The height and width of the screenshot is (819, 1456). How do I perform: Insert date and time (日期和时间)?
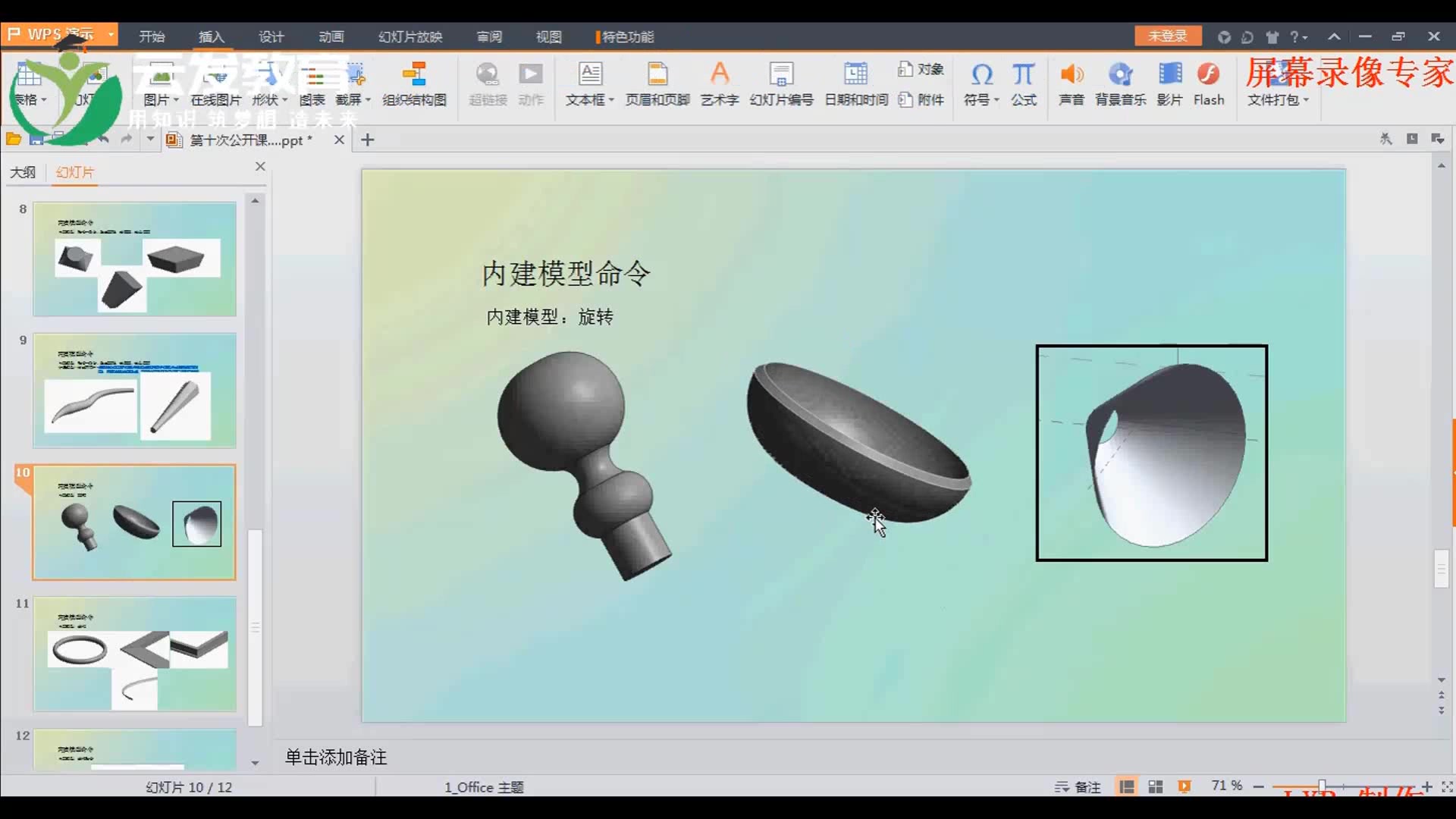click(855, 83)
